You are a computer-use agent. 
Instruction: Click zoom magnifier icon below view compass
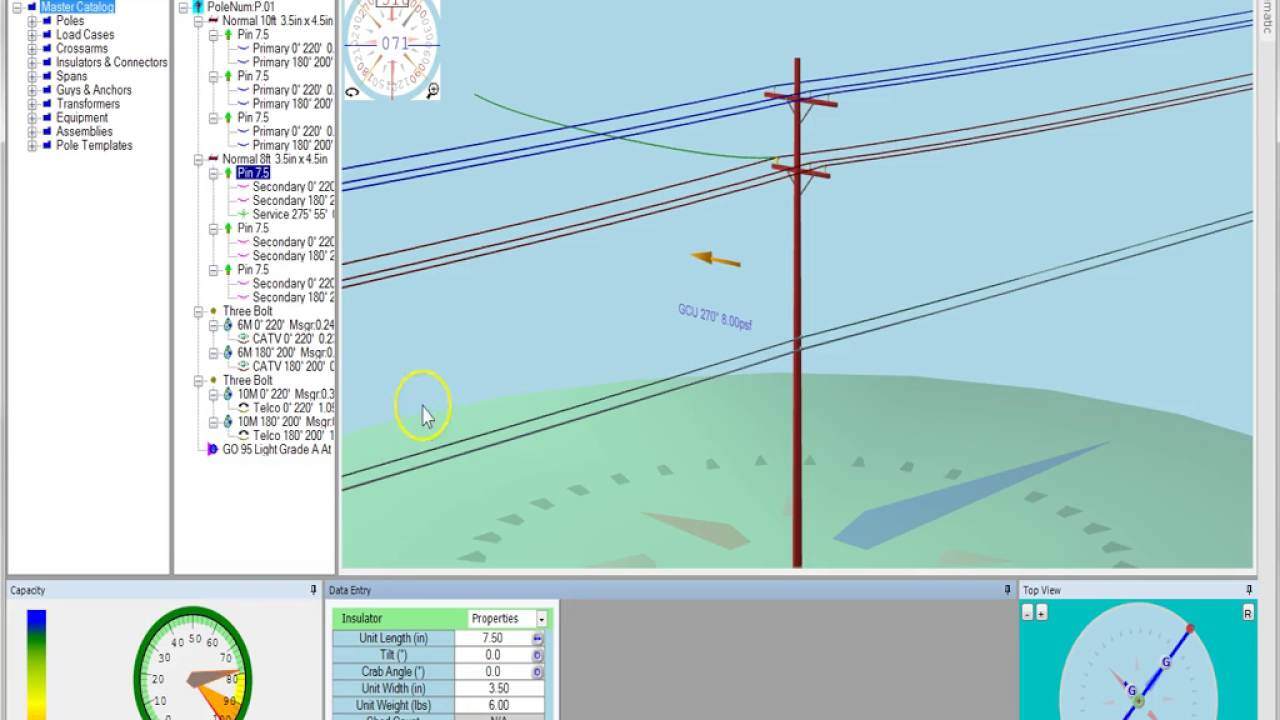click(433, 91)
